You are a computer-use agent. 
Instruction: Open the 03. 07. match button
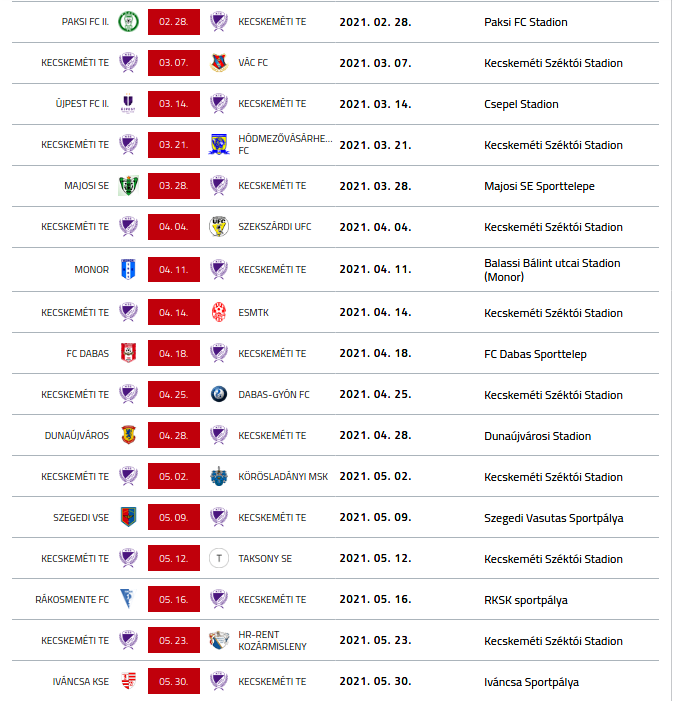(174, 63)
